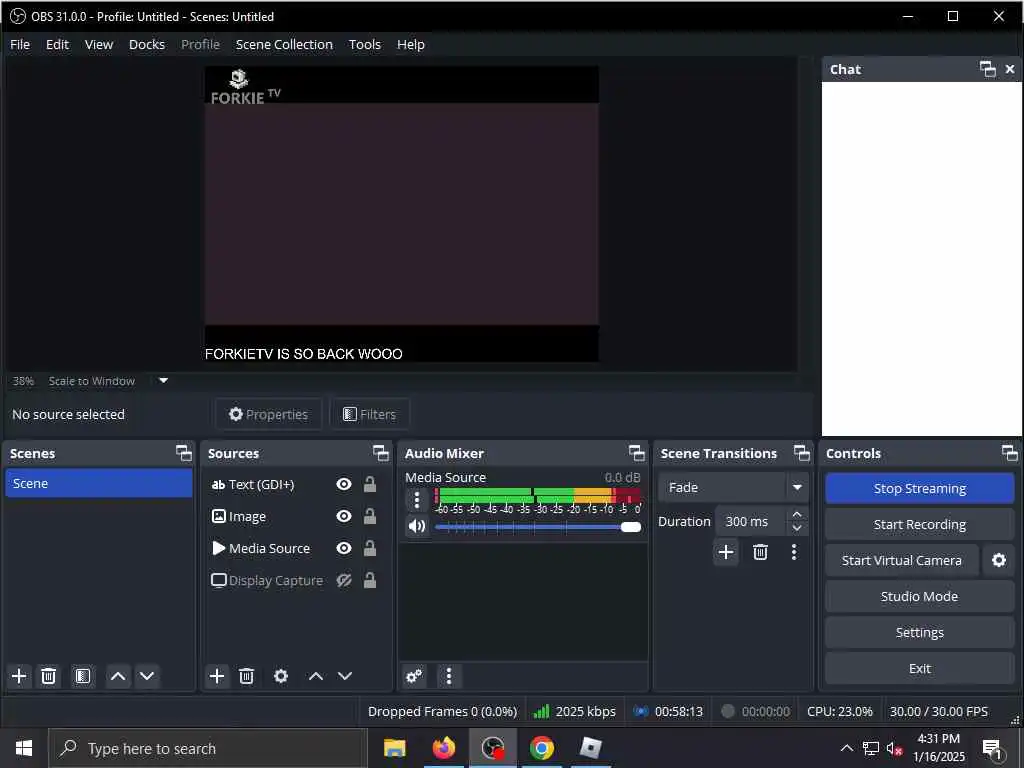
Task: Open the Scene Collection menu
Action: 284,44
